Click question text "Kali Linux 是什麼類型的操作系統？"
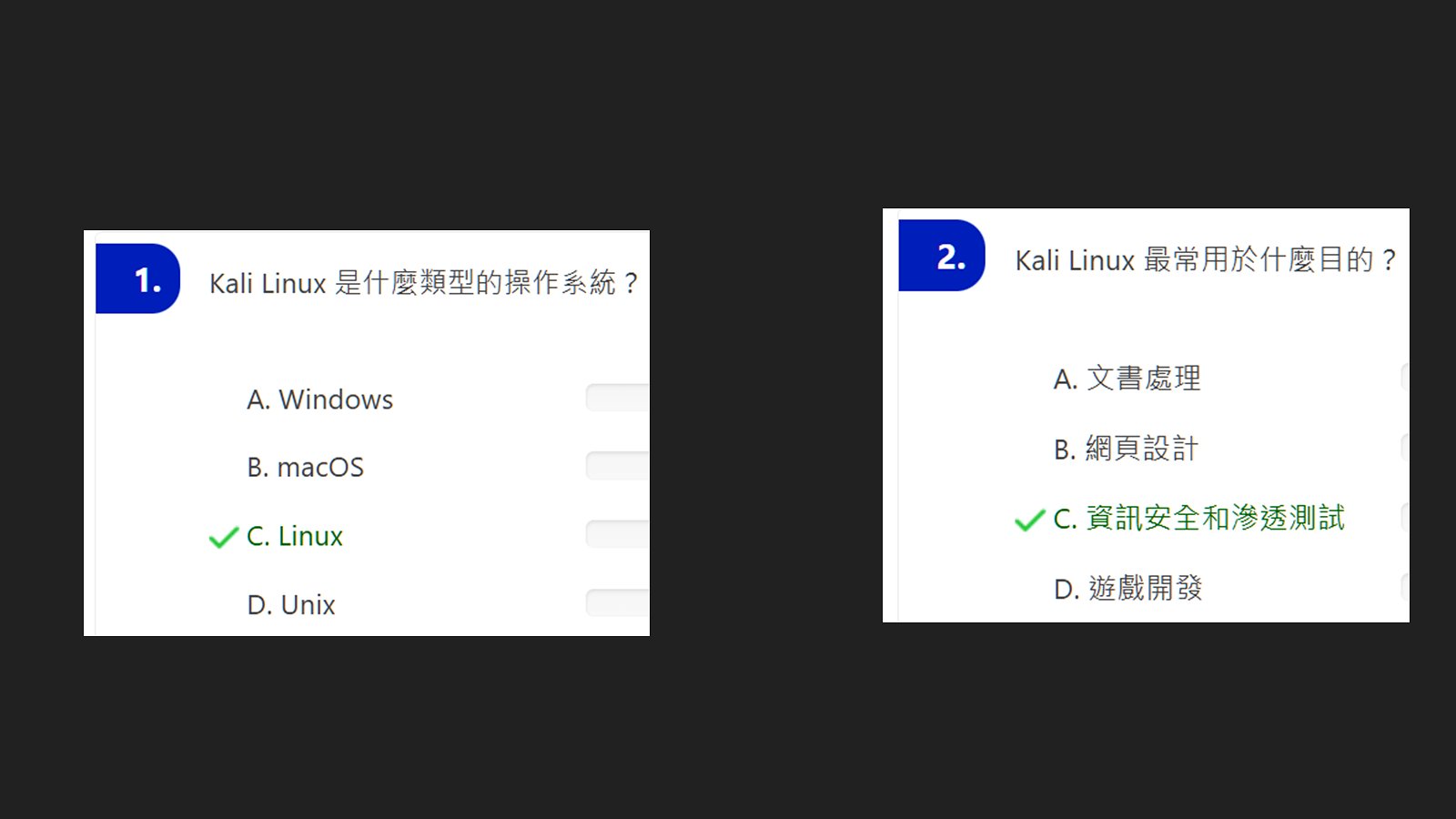 point(424,283)
